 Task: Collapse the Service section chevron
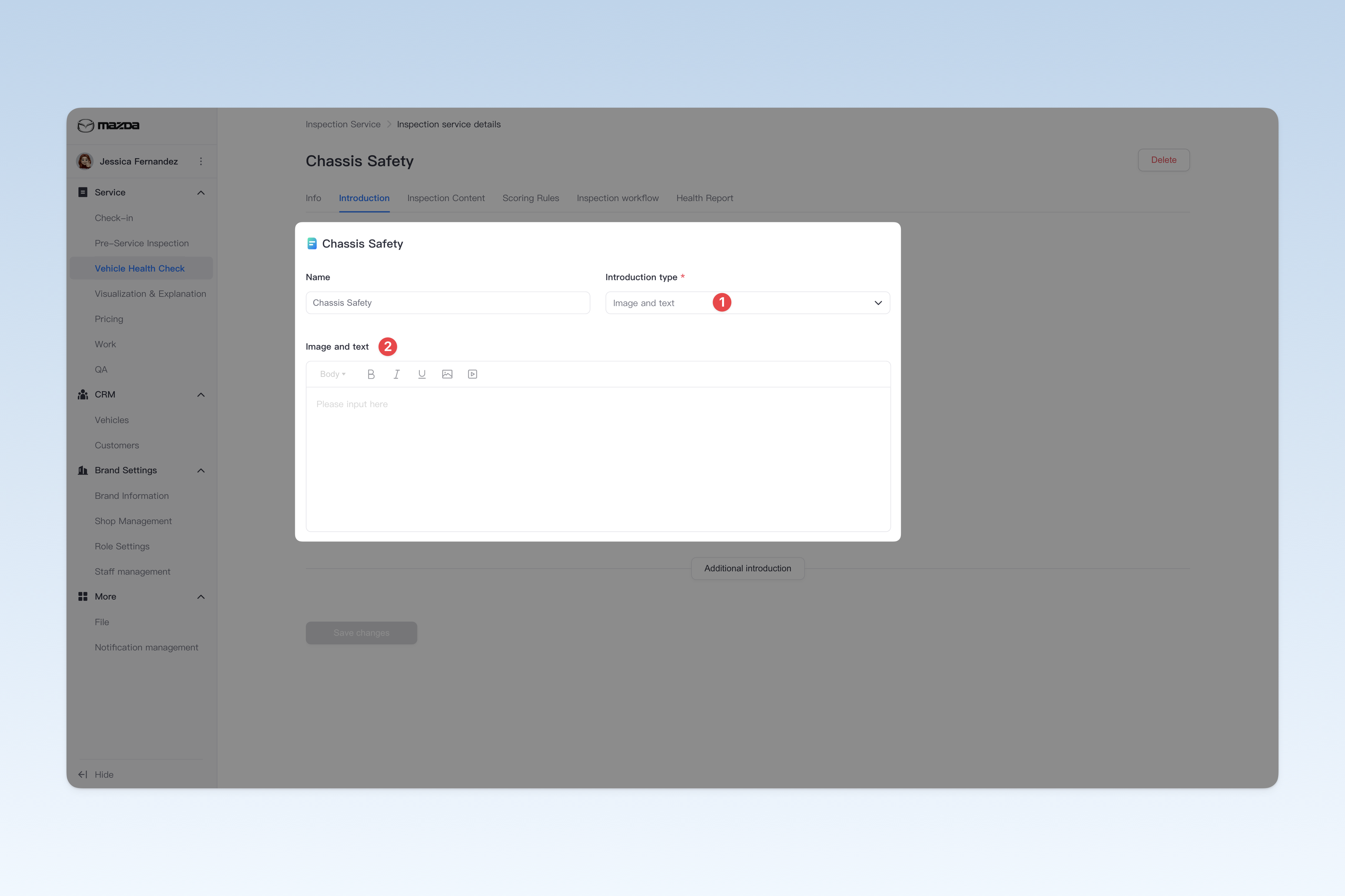point(201,192)
